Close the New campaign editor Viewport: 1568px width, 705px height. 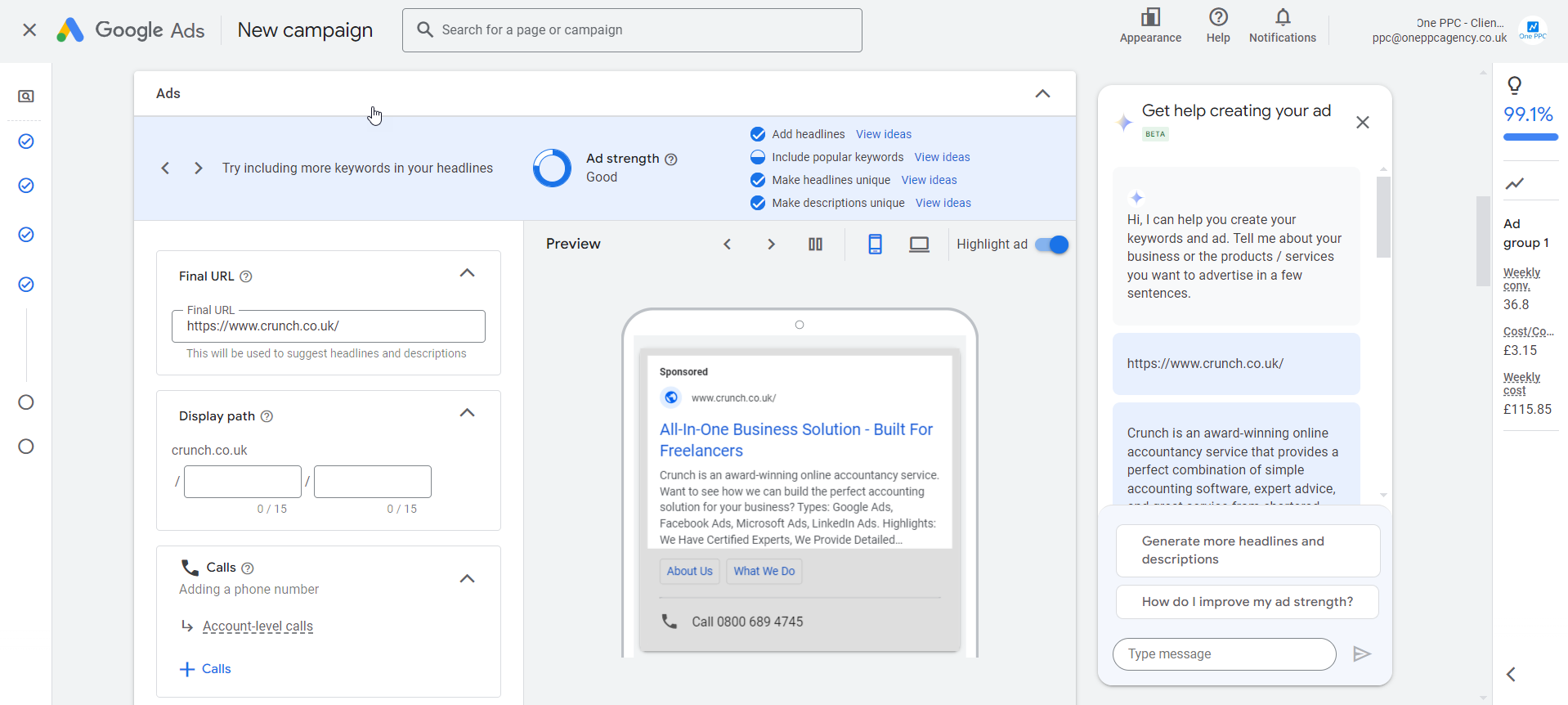coord(29,30)
